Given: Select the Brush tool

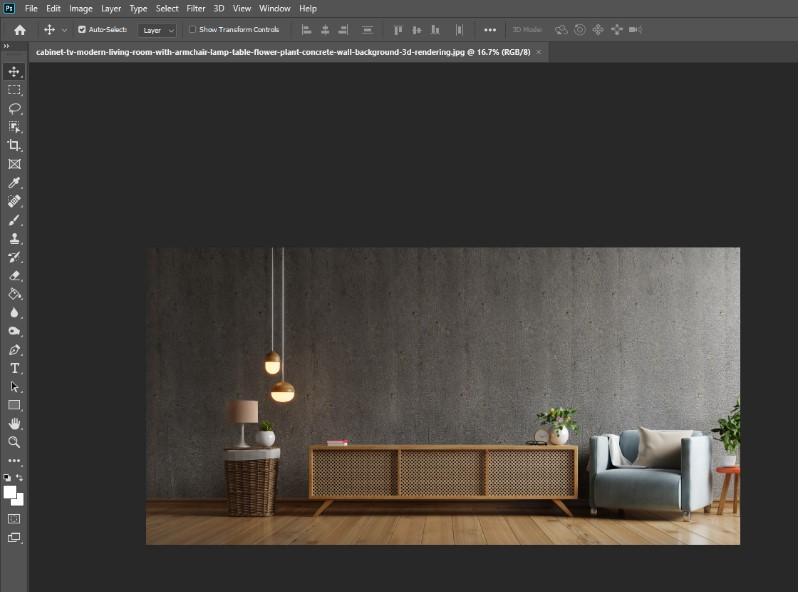Looking at the screenshot, I should coord(14,220).
